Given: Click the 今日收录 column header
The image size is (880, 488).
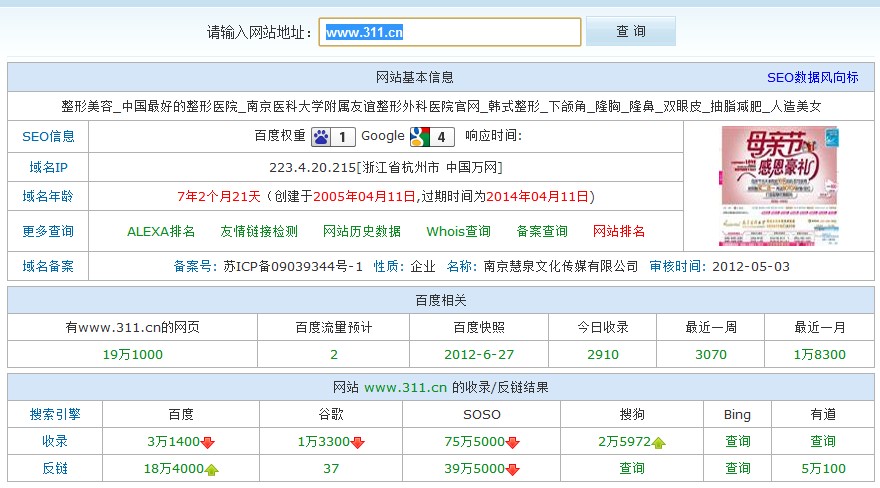Looking at the screenshot, I should click(603, 328).
